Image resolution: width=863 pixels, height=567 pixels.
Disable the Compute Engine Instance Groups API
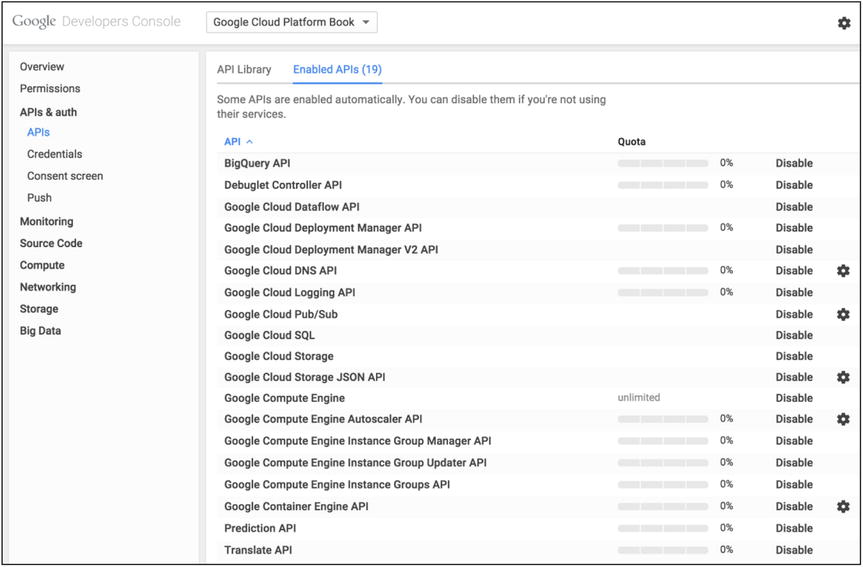(794, 484)
